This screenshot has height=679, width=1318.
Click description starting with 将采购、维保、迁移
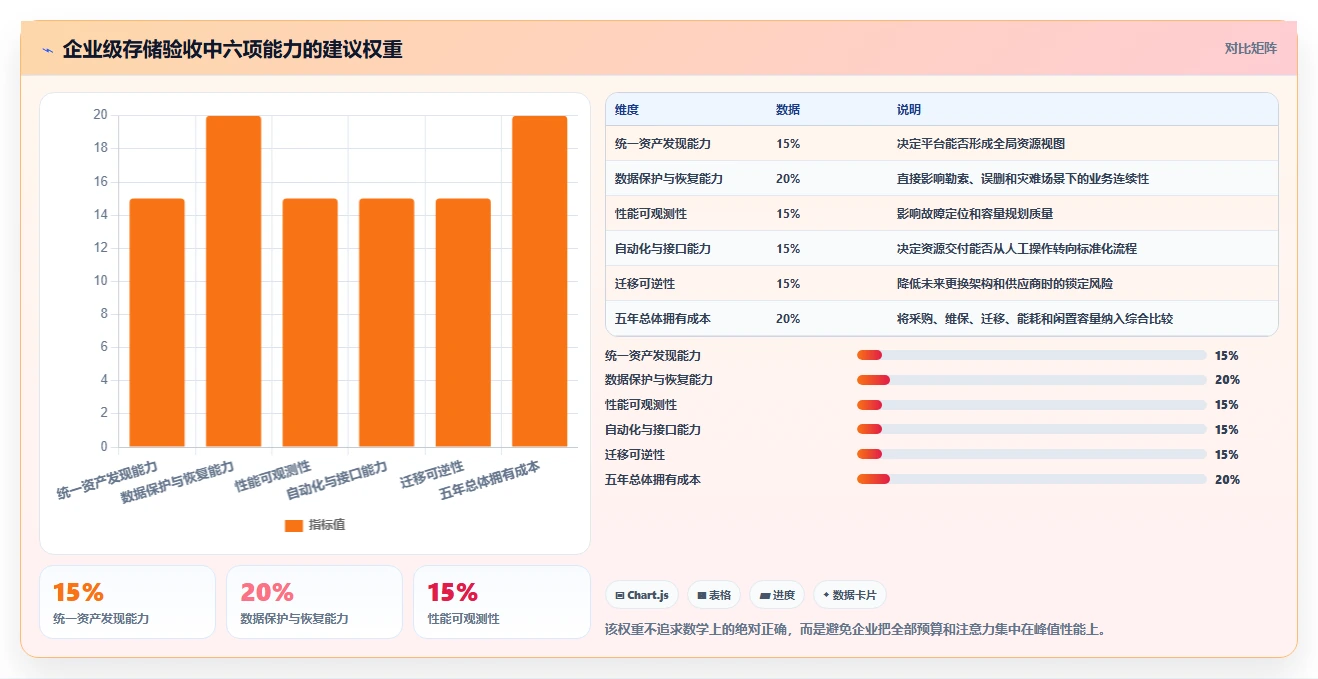click(1035, 319)
